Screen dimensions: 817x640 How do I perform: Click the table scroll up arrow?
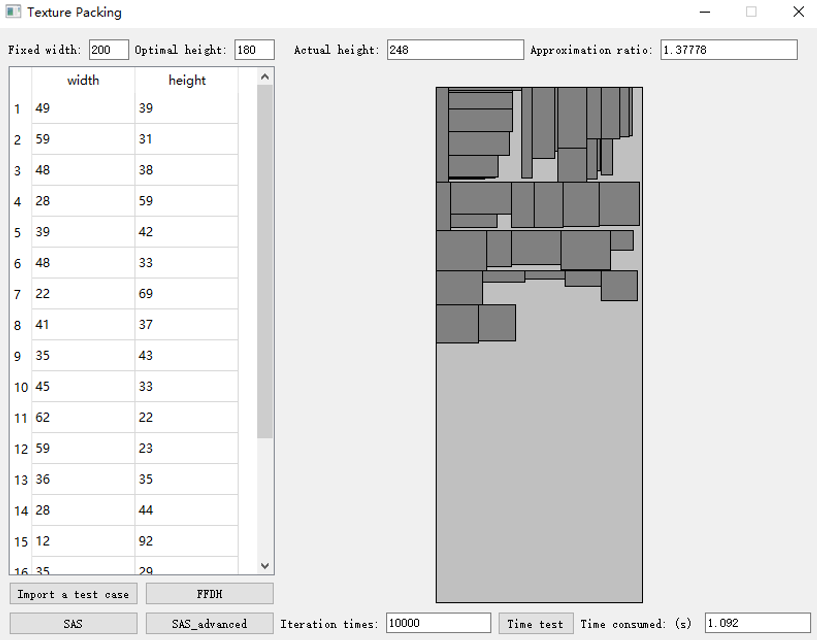click(265, 77)
